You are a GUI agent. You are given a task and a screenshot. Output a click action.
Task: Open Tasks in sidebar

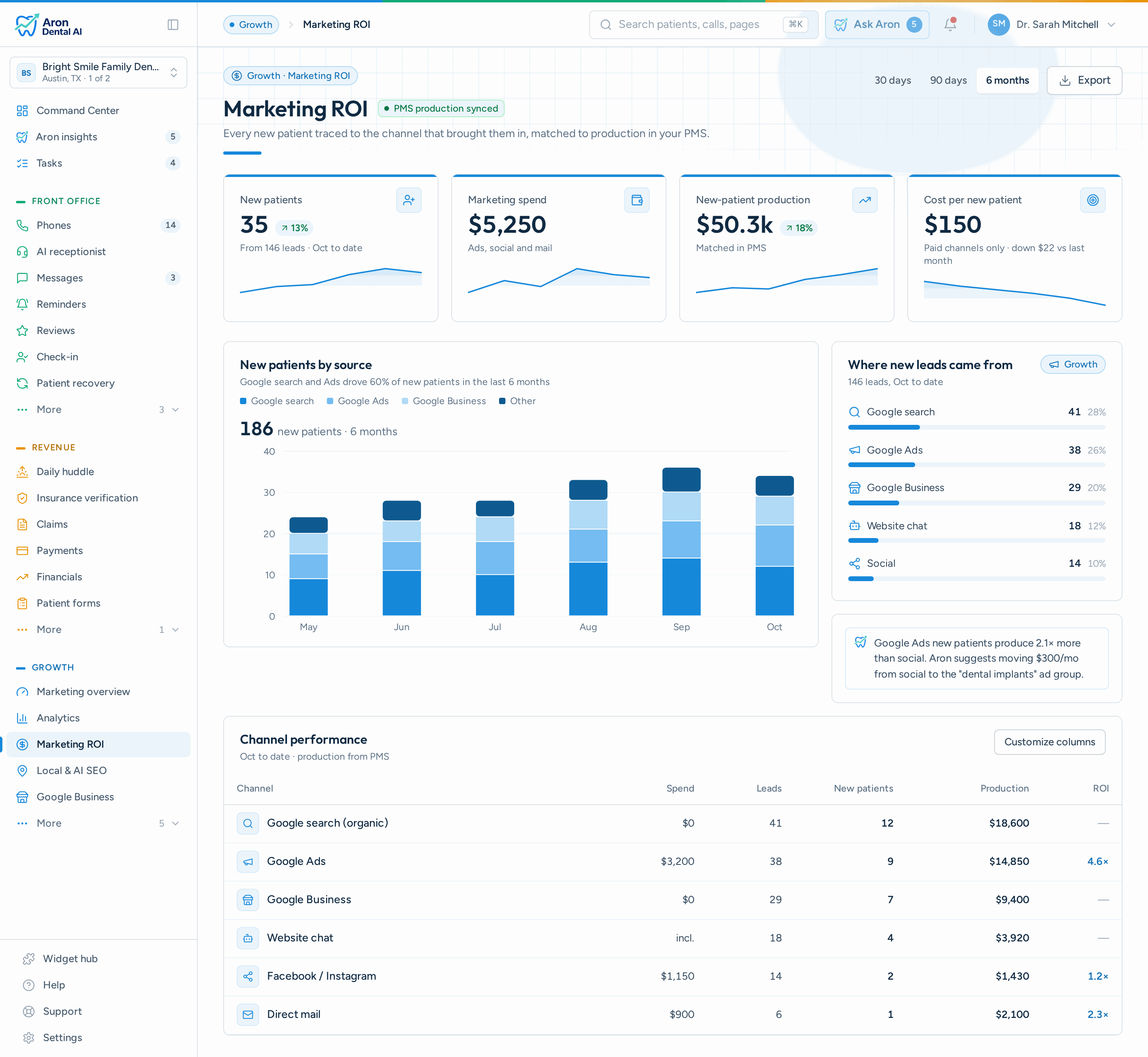click(x=98, y=163)
